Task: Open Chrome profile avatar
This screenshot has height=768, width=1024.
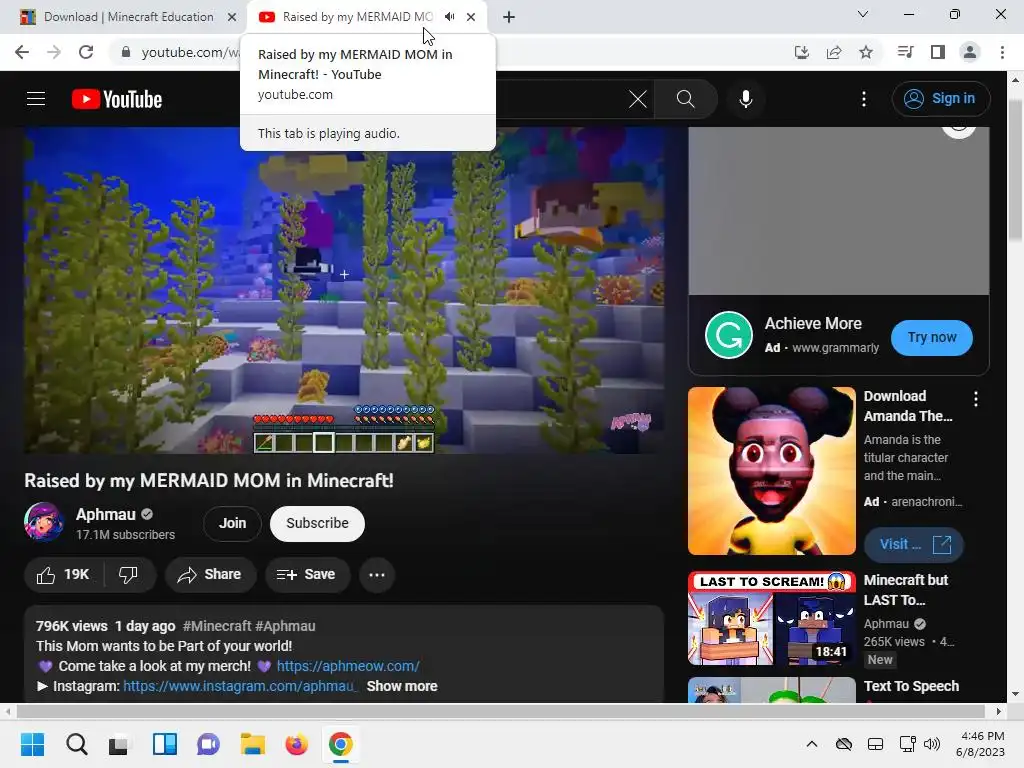Action: [x=970, y=52]
